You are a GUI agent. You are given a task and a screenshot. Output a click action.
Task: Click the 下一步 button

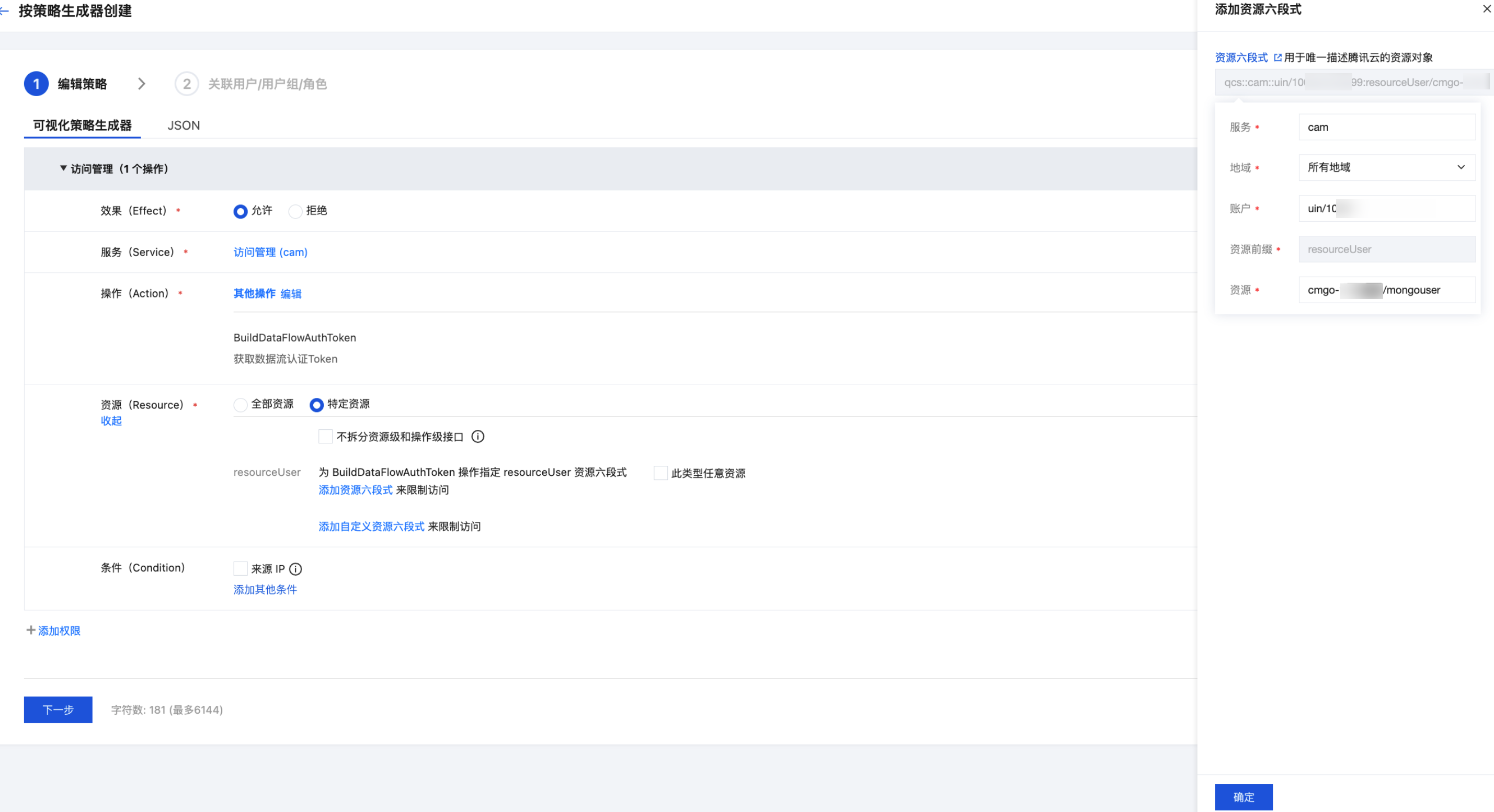coord(58,710)
